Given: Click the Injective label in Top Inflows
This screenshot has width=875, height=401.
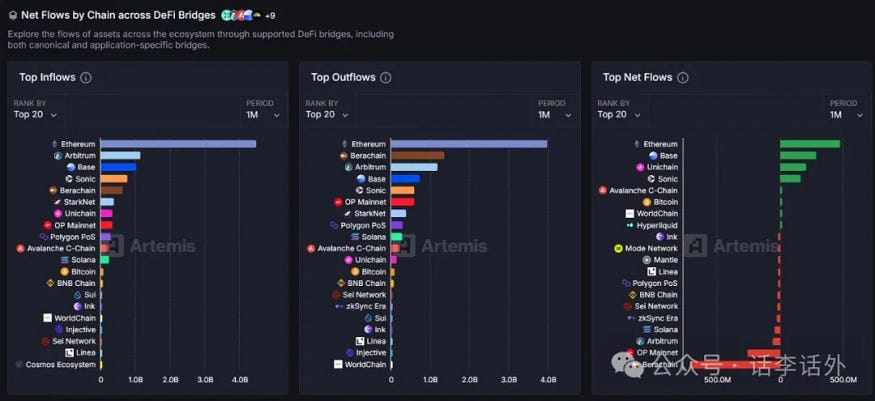Looking at the screenshot, I should pos(81,330).
